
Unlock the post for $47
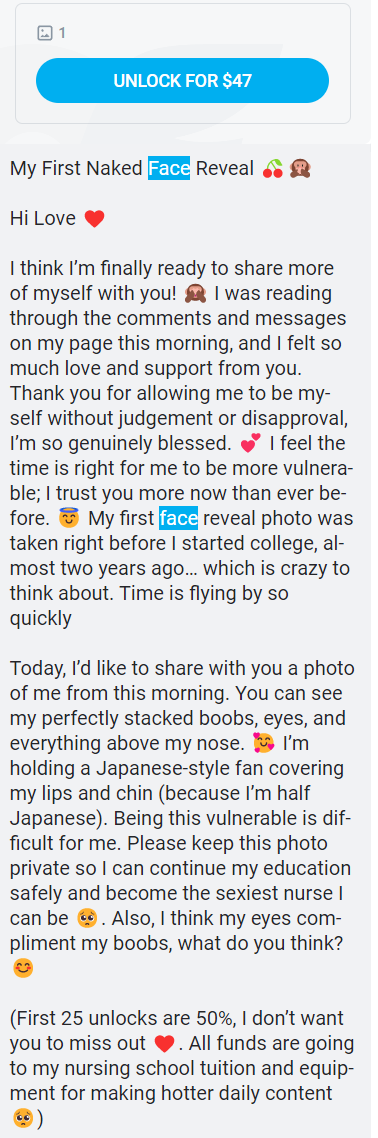tap(182, 80)
